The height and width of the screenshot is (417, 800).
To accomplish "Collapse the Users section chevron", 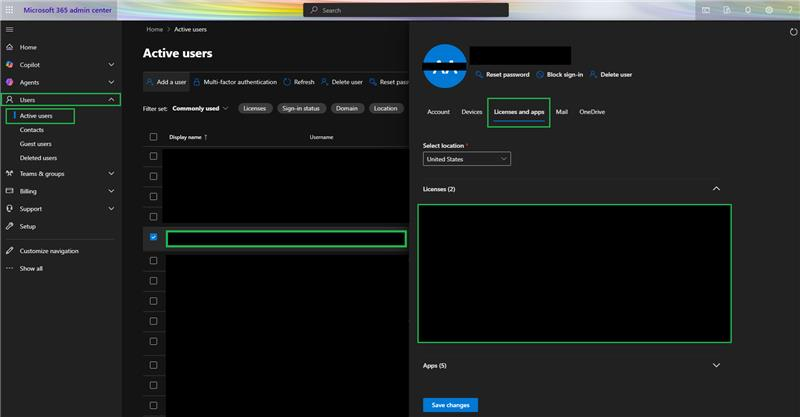I will pyautogui.click(x=111, y=100).
